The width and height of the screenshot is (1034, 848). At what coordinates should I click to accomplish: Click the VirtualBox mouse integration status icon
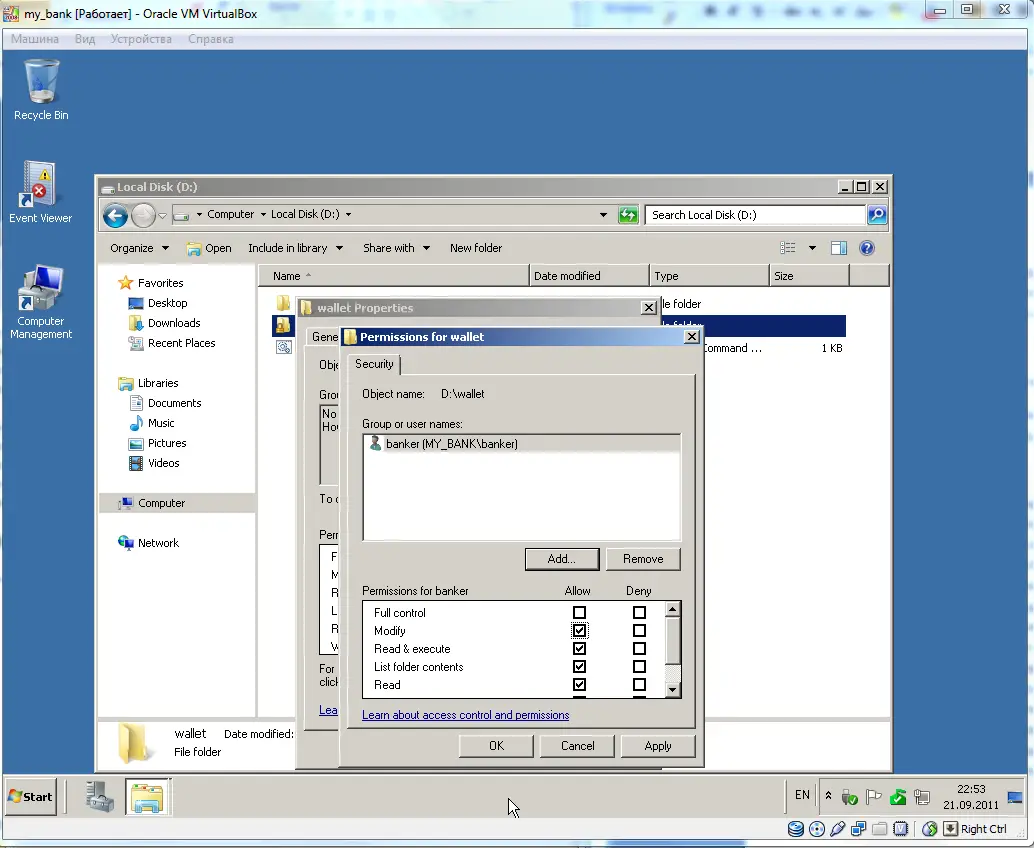[x=929, y=829]
